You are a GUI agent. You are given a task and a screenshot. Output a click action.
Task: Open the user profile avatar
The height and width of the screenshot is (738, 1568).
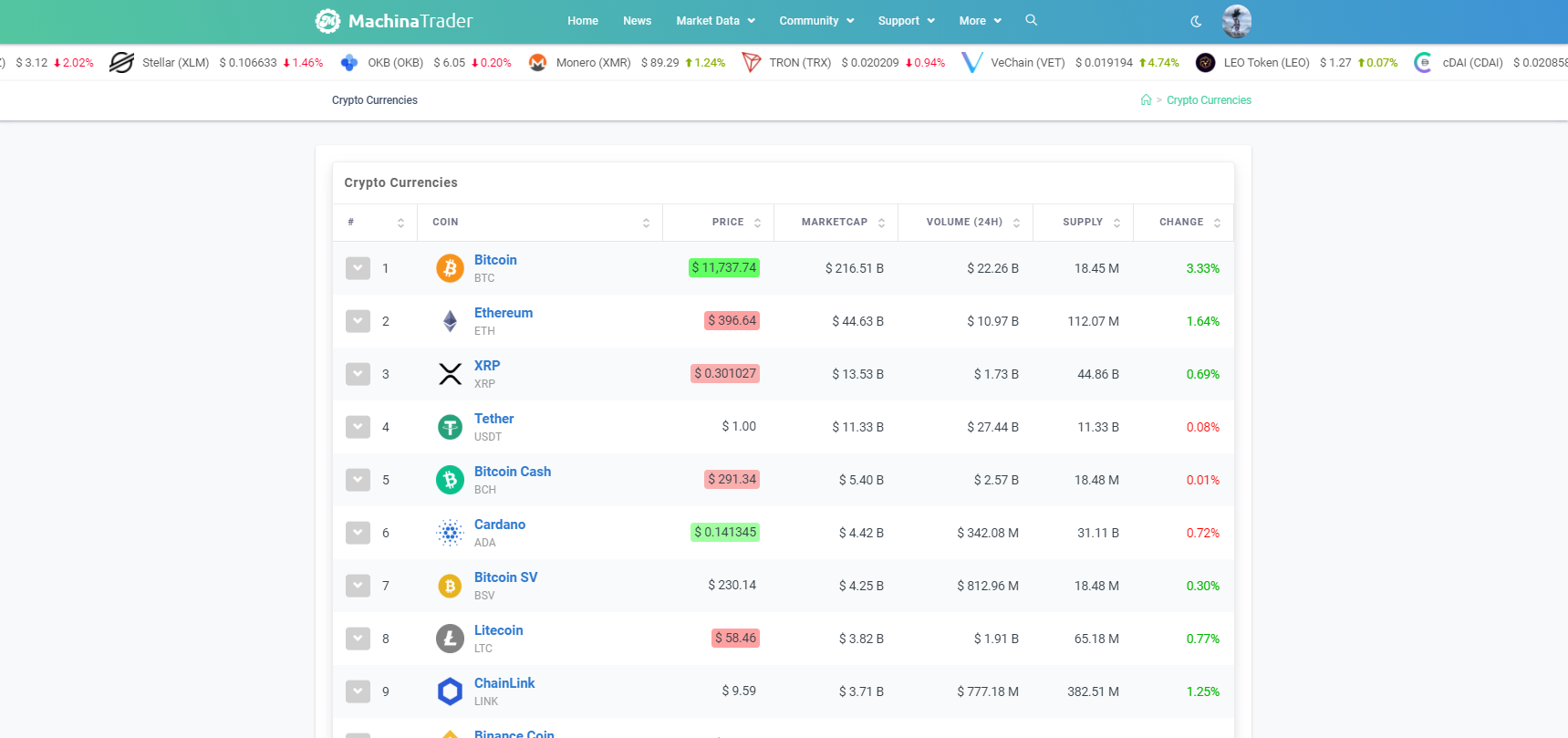[1236, 21]
